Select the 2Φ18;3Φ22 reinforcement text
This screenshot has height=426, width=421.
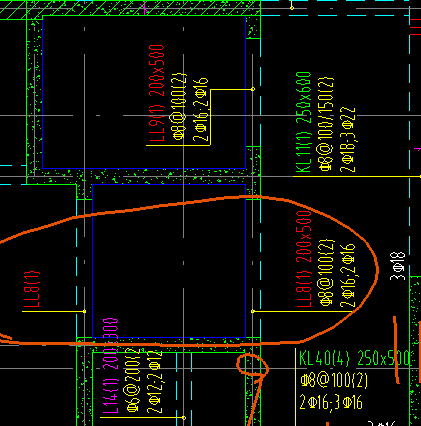(x=347, y=140)
